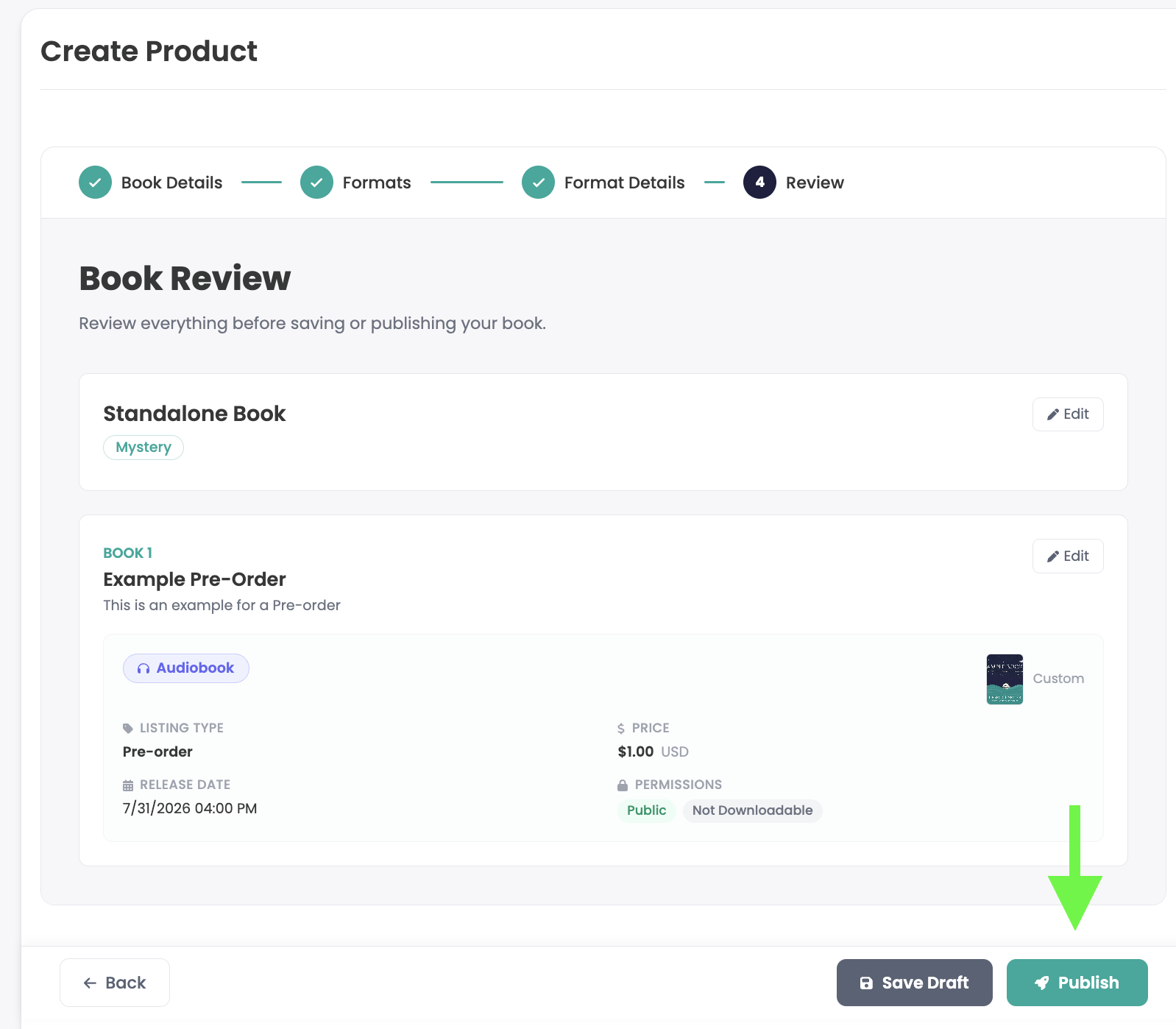Screen dimensions: 1176x1029
Task: Click the Standalone Book heading
Action: tap(194, 414)
